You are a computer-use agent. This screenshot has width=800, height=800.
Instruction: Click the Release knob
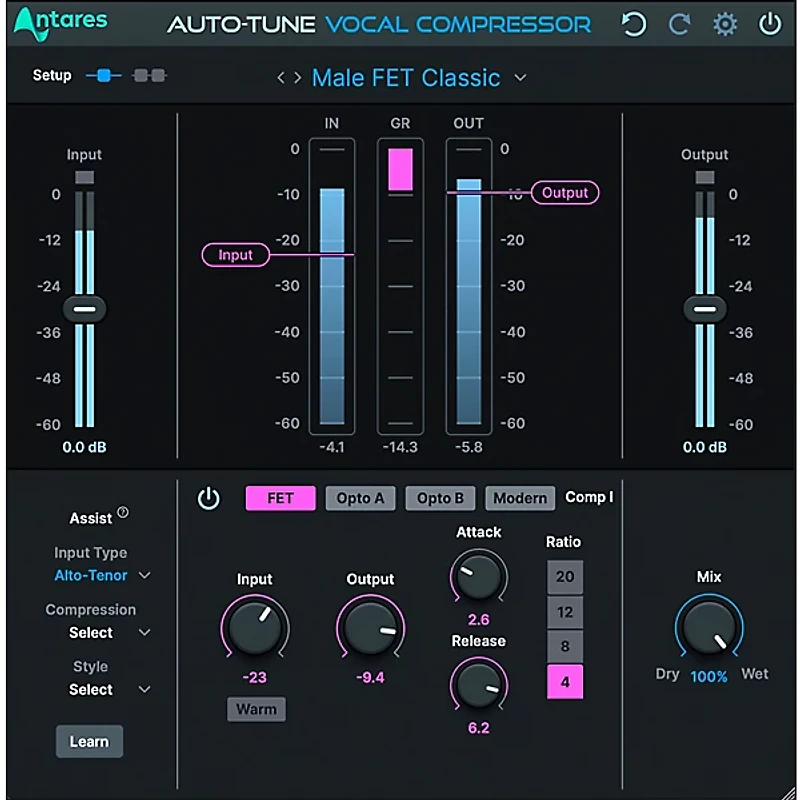pos(479,685)
